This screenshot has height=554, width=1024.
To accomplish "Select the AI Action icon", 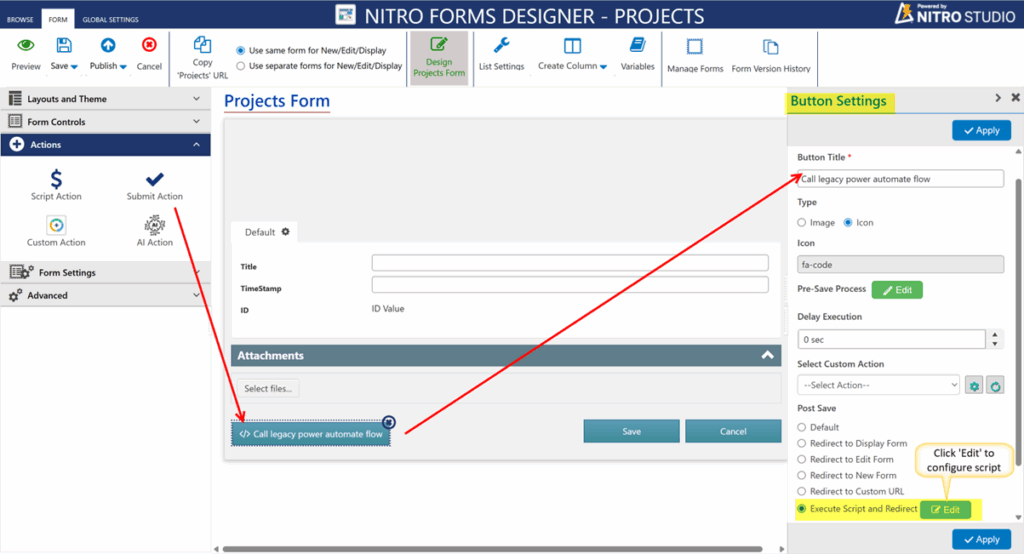I will tap(154, 225).
